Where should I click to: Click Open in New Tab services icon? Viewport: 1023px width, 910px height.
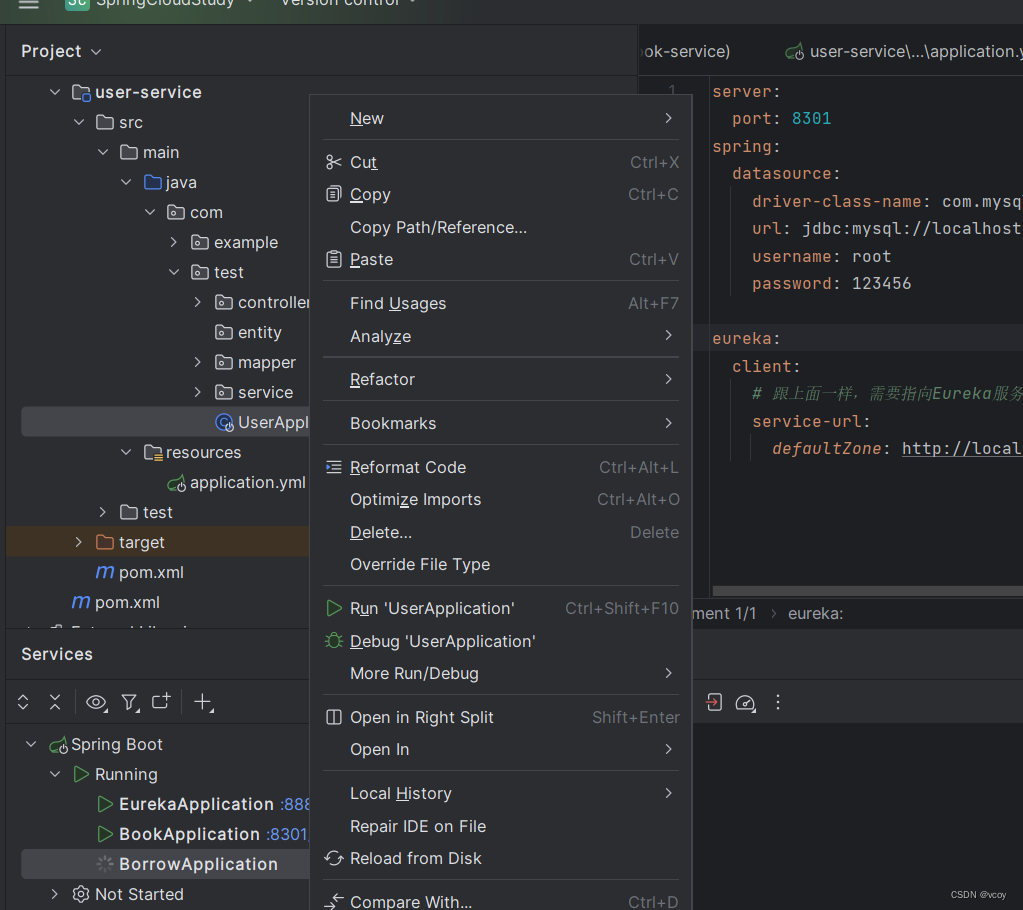(x=161, y=701)
